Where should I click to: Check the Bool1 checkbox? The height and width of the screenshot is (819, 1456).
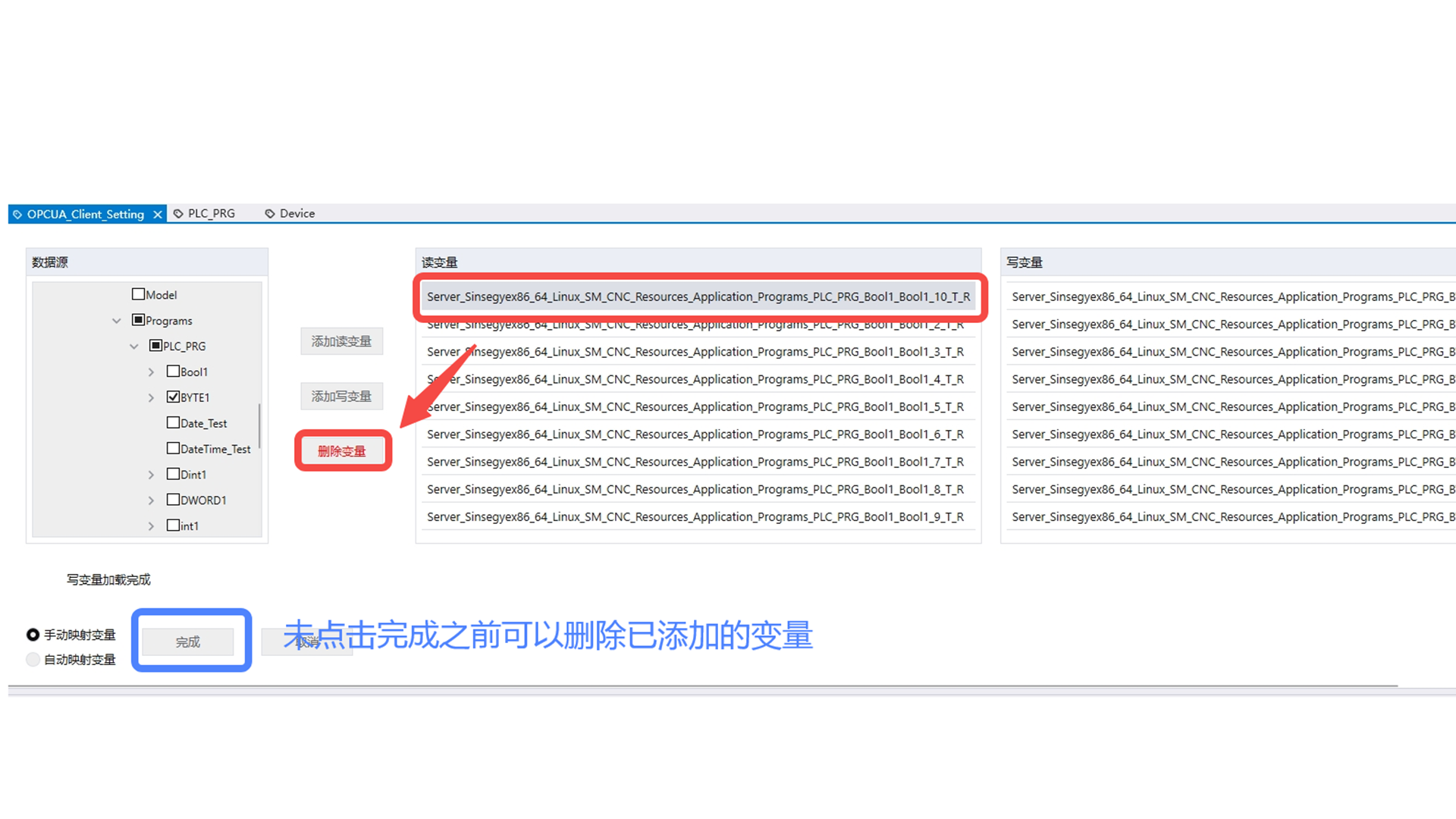click(173, 372)
